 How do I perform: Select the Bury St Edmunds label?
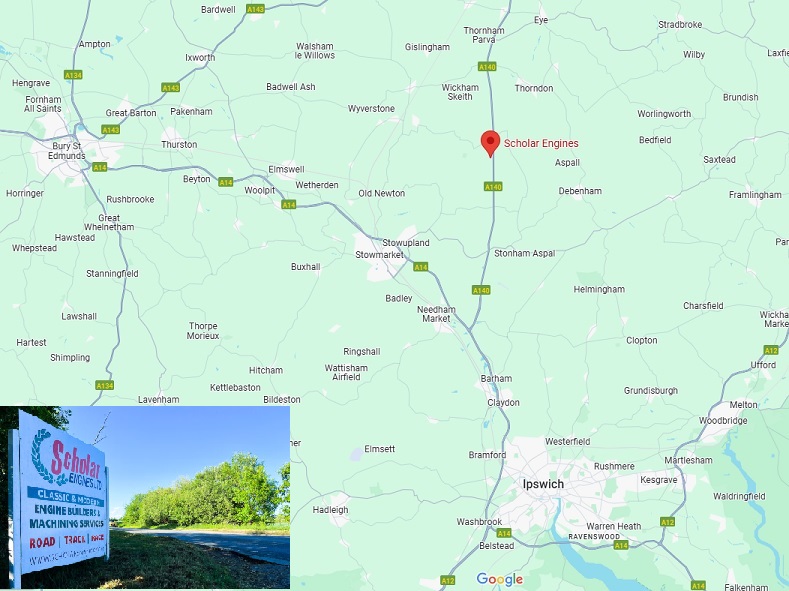pyautogui.click(x=66, y=151)
